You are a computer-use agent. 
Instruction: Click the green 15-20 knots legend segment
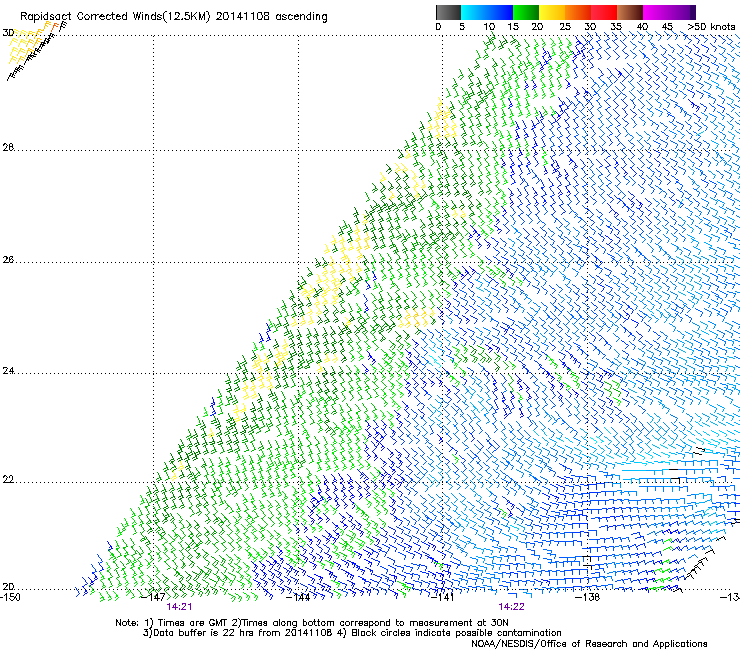526,12
